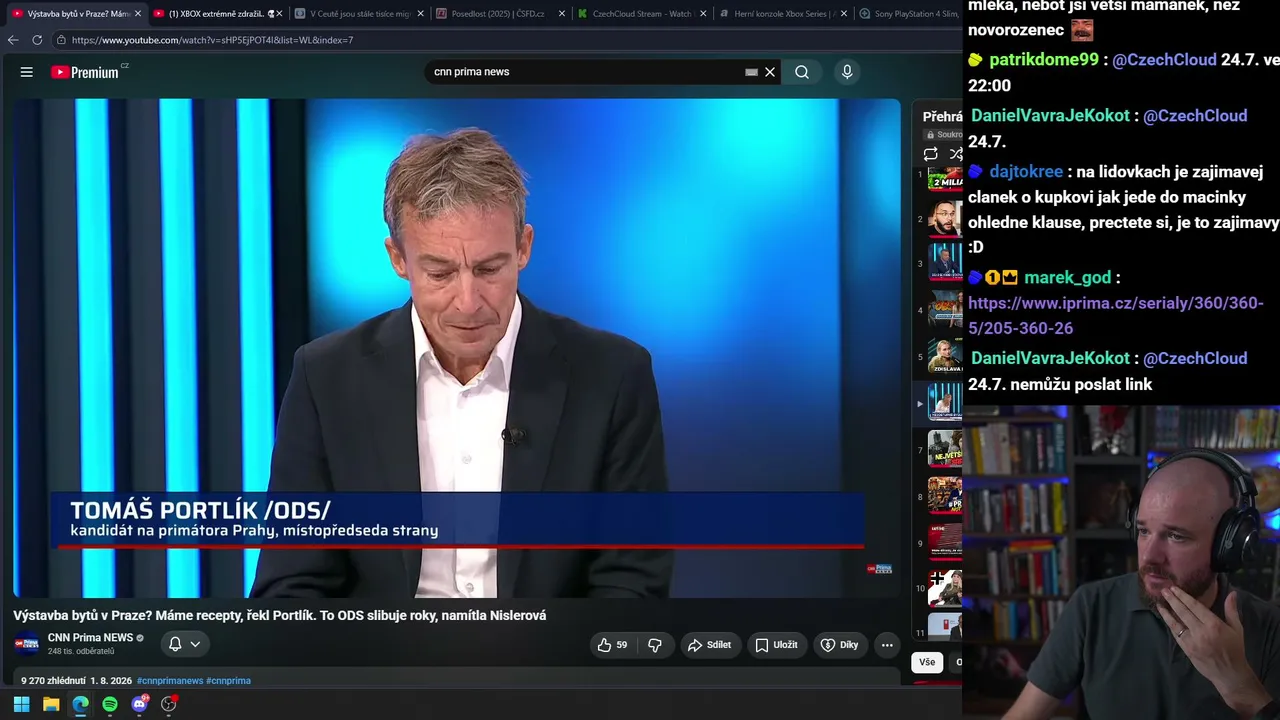
Task: Reload the page with the refresh button
Action: coord(37,40)
